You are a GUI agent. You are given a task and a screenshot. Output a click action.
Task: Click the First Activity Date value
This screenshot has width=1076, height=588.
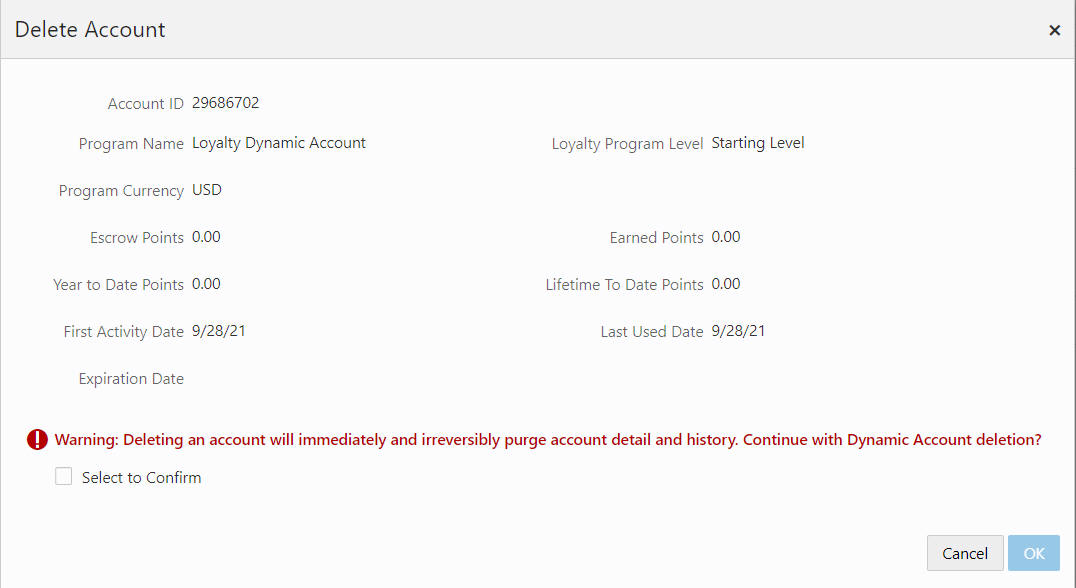tap(218, 331)
